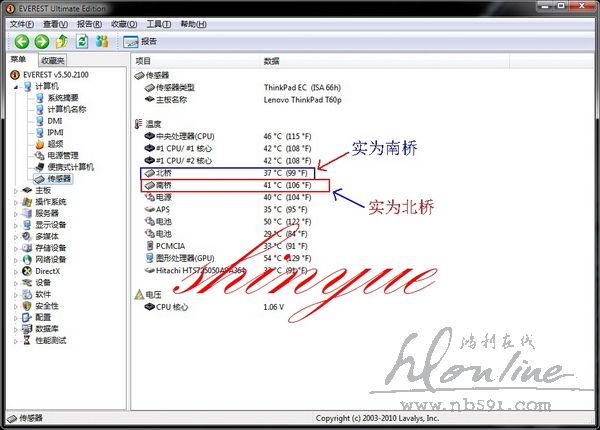
Task: Select the APS temperature row
Action: click(x=226, y=210)
